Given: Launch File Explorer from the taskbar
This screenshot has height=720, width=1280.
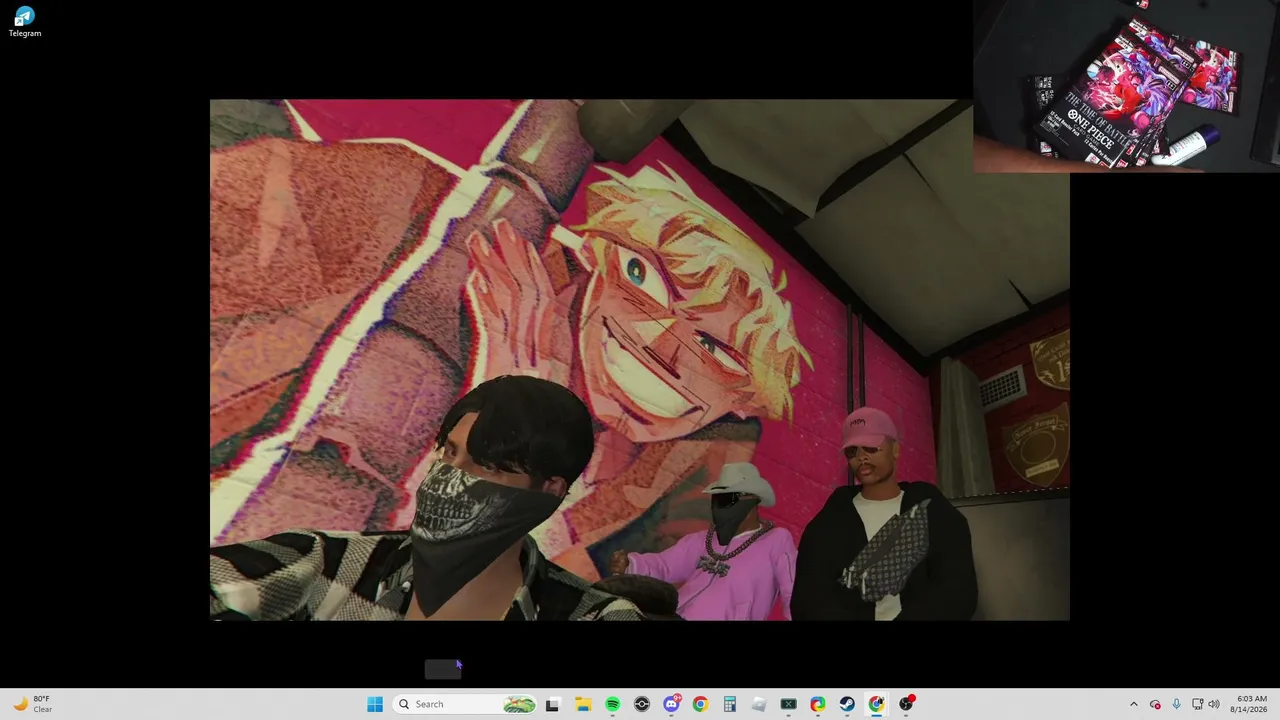Looking at the screenshot, I should [583, 704].
